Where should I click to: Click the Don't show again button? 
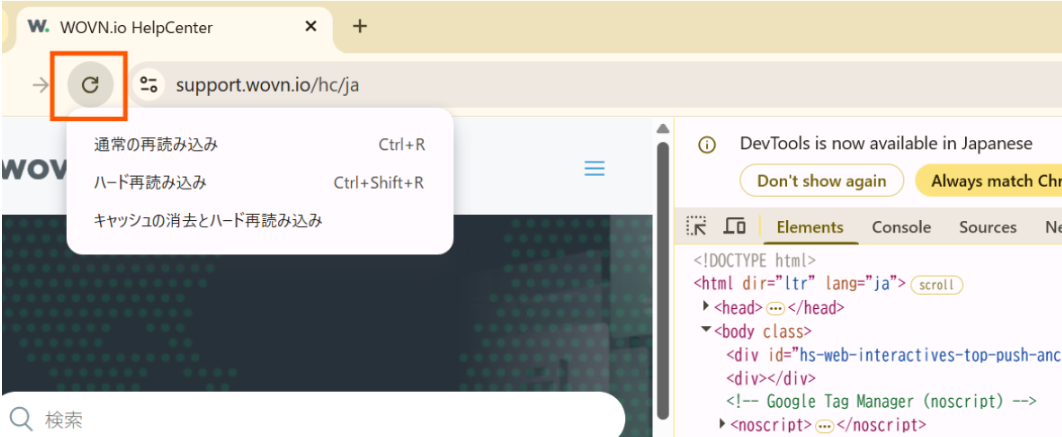[821, 181]
